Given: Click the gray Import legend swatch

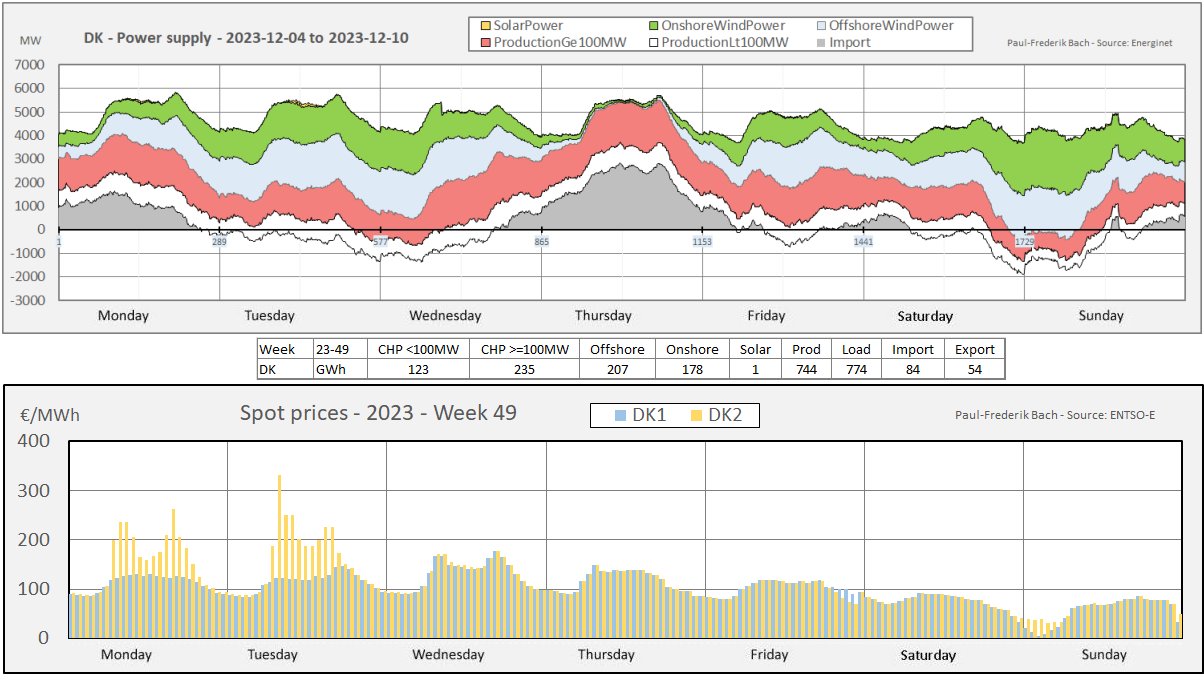Looking at the screenshot, I should point(822,42).
